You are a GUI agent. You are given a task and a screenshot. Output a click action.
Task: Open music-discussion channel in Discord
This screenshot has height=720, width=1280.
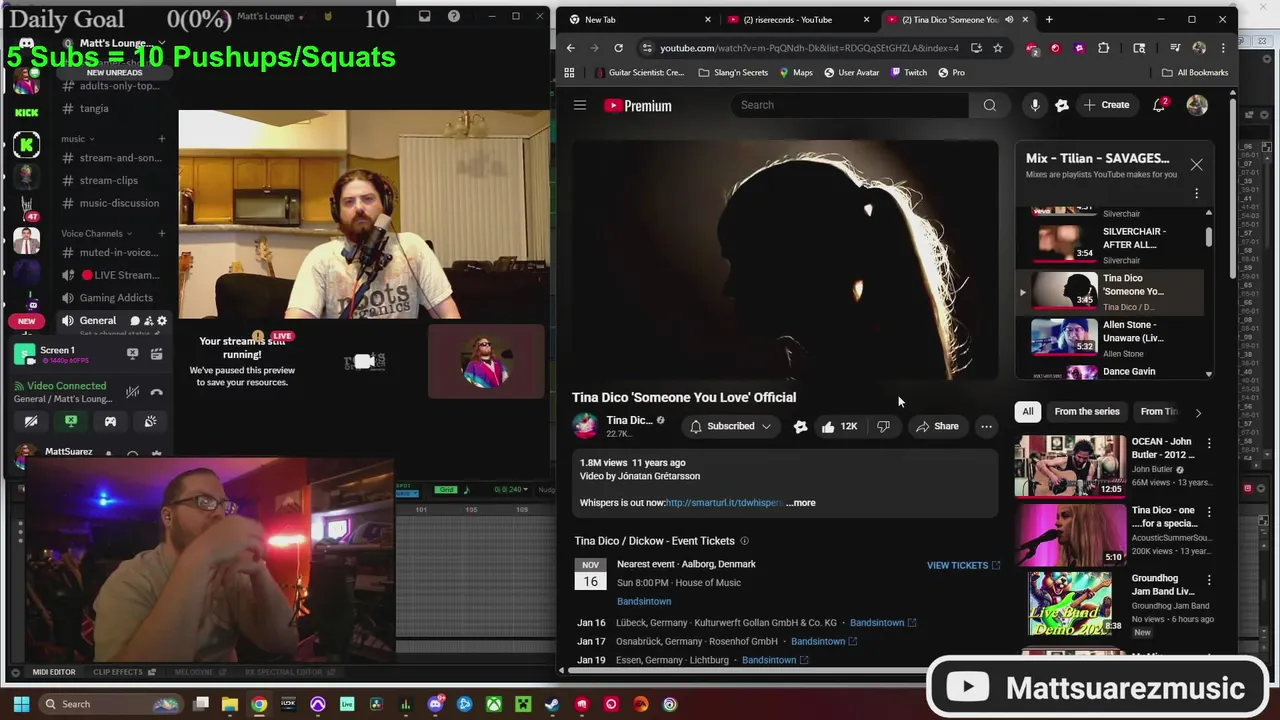tap(119, 203)
